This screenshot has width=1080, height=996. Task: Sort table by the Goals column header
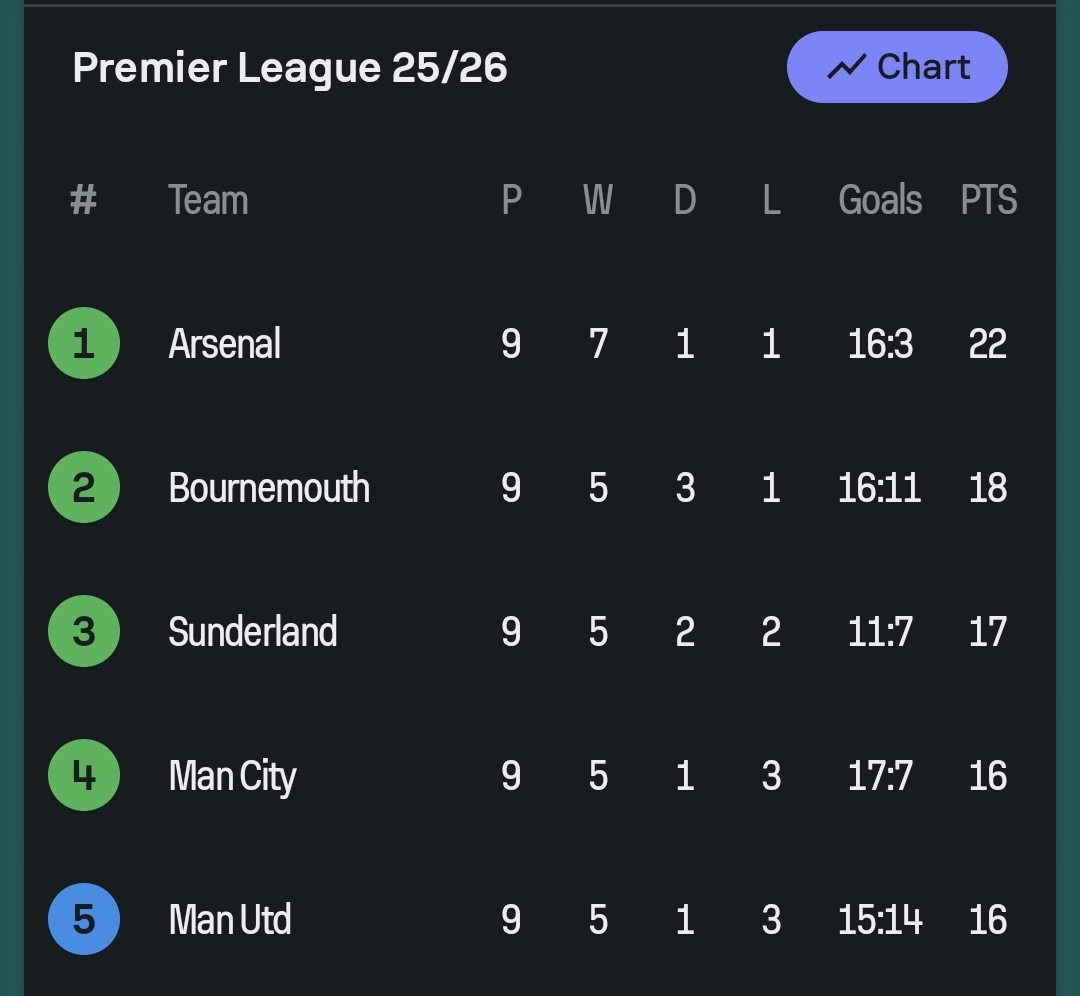coord(880,200)
